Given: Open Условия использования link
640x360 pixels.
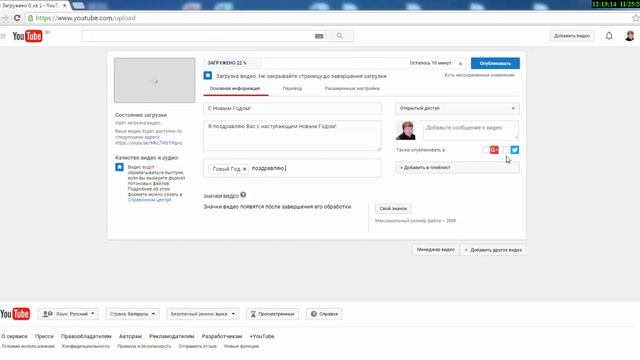Looking at the screenshot, I should point(28,346).
